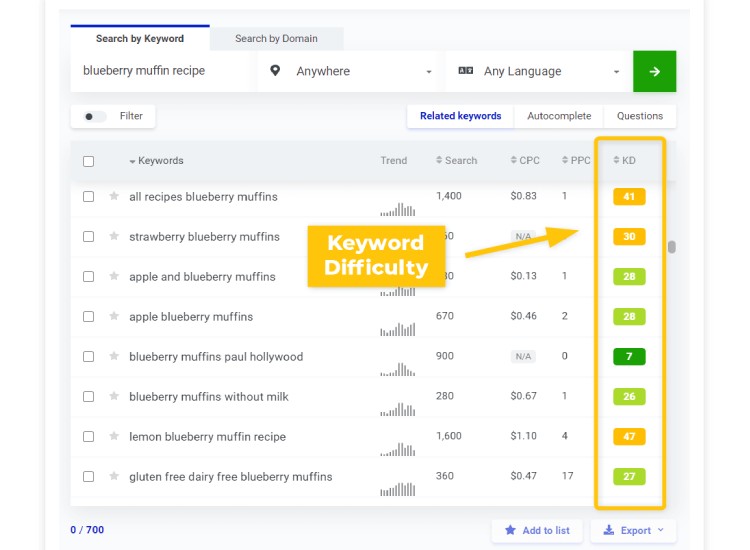Click the $1.10 CPC value
The image size is (750, 550).
point(523,436)
